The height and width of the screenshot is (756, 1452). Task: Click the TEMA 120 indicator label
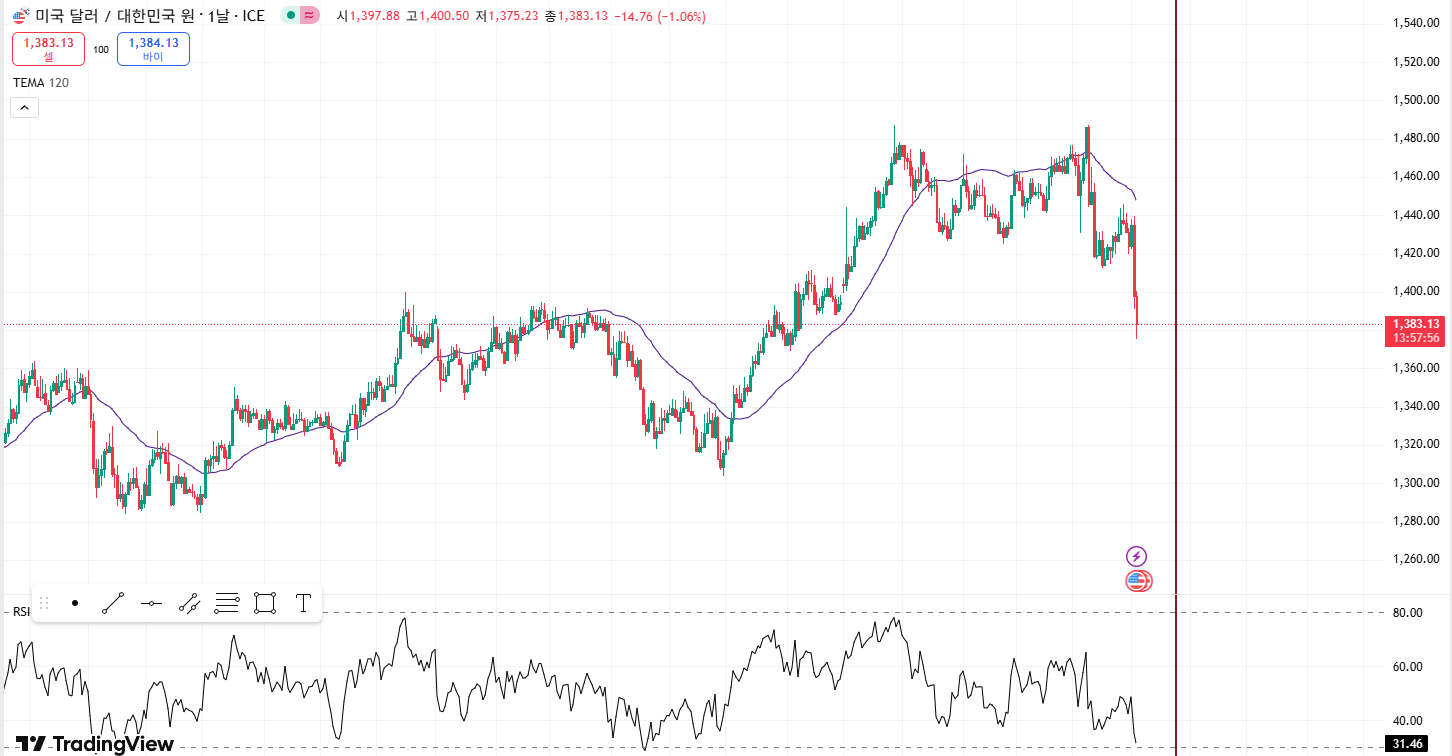41,82
